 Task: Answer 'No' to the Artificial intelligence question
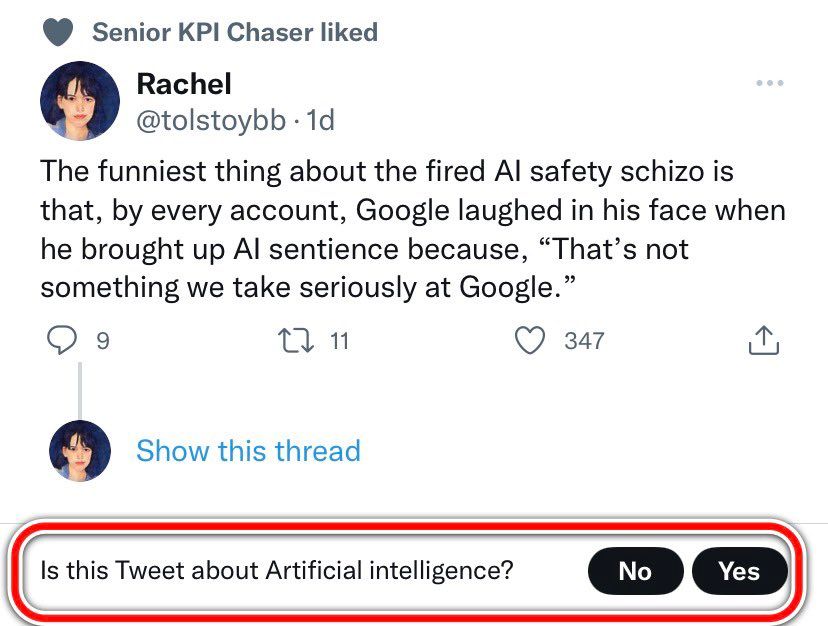coord(635,571)
